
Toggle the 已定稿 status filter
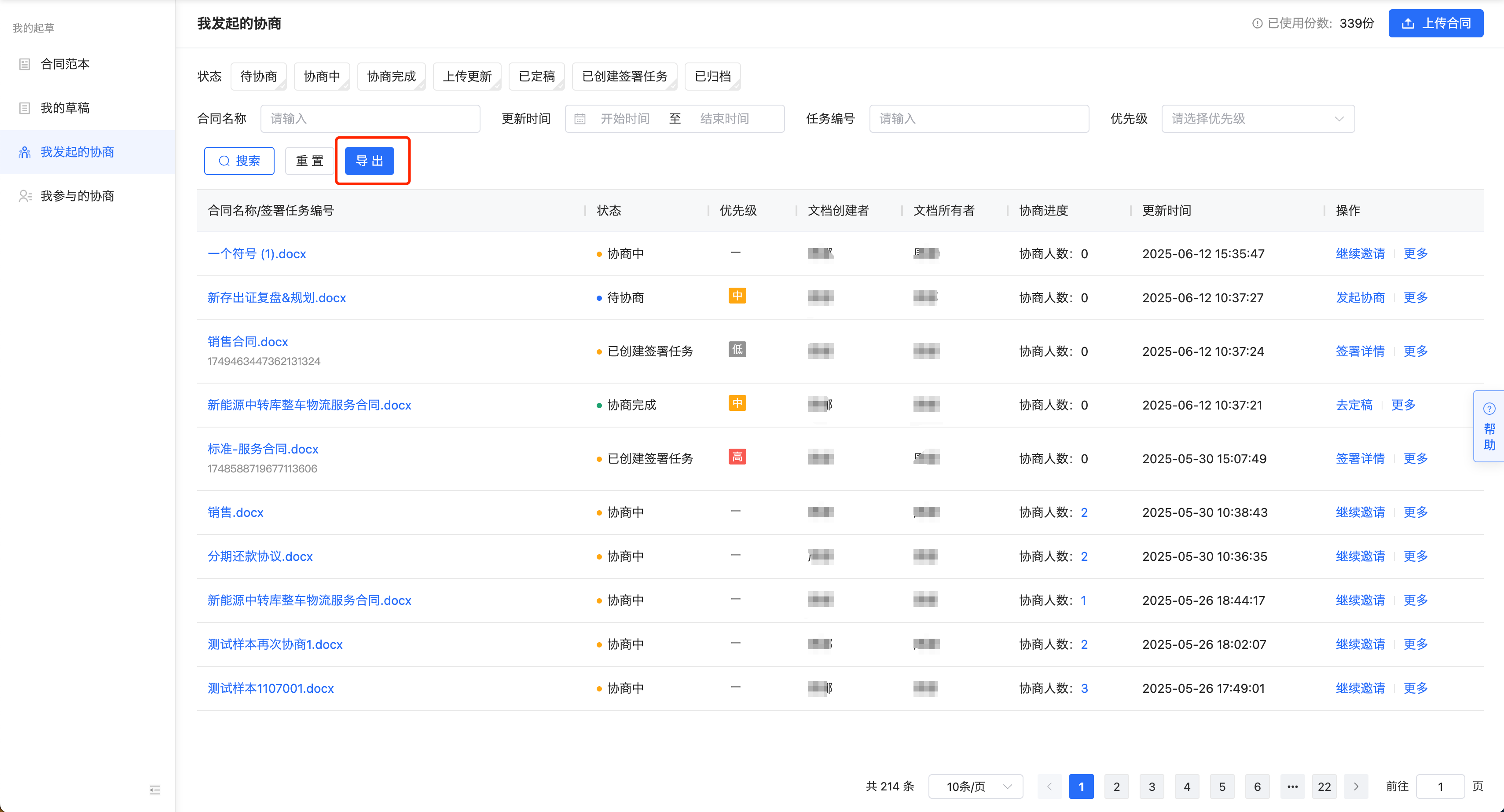536,77
